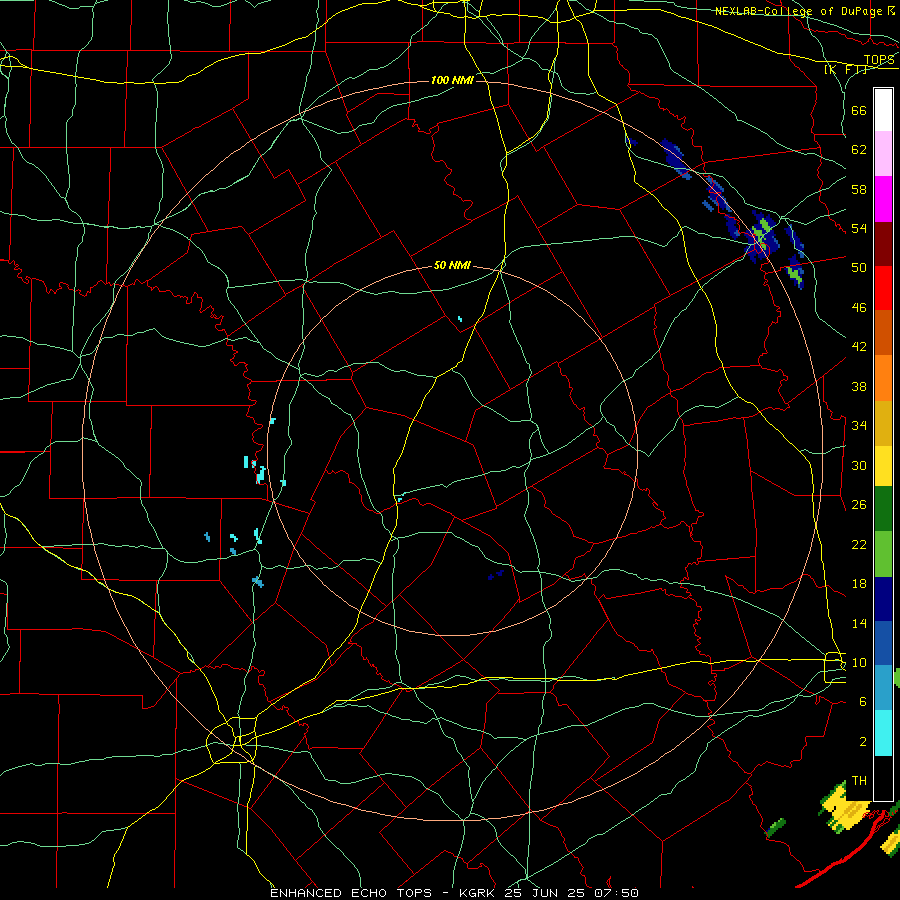The height and width of the screenshot is (900, 900).
Task: Click the legend value '18'
Action: [x=859, y=584]
